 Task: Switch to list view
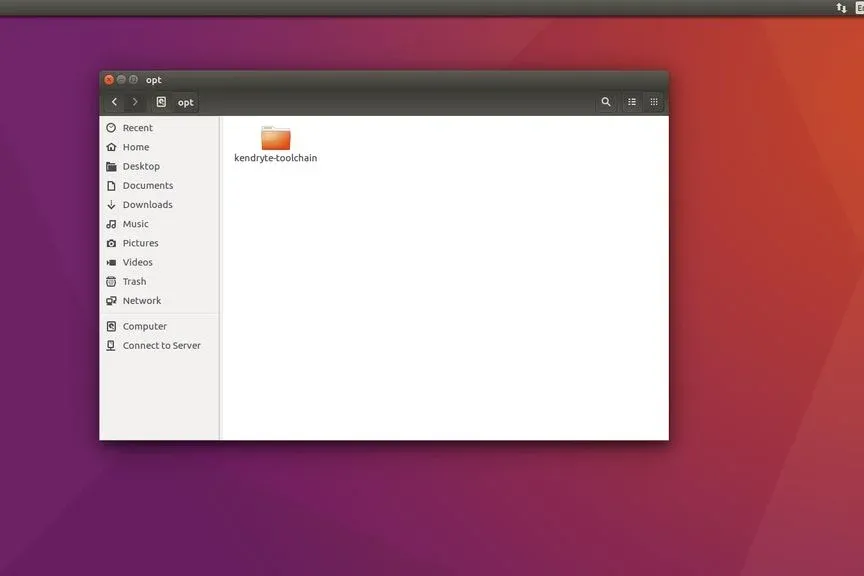pos(632,102)
